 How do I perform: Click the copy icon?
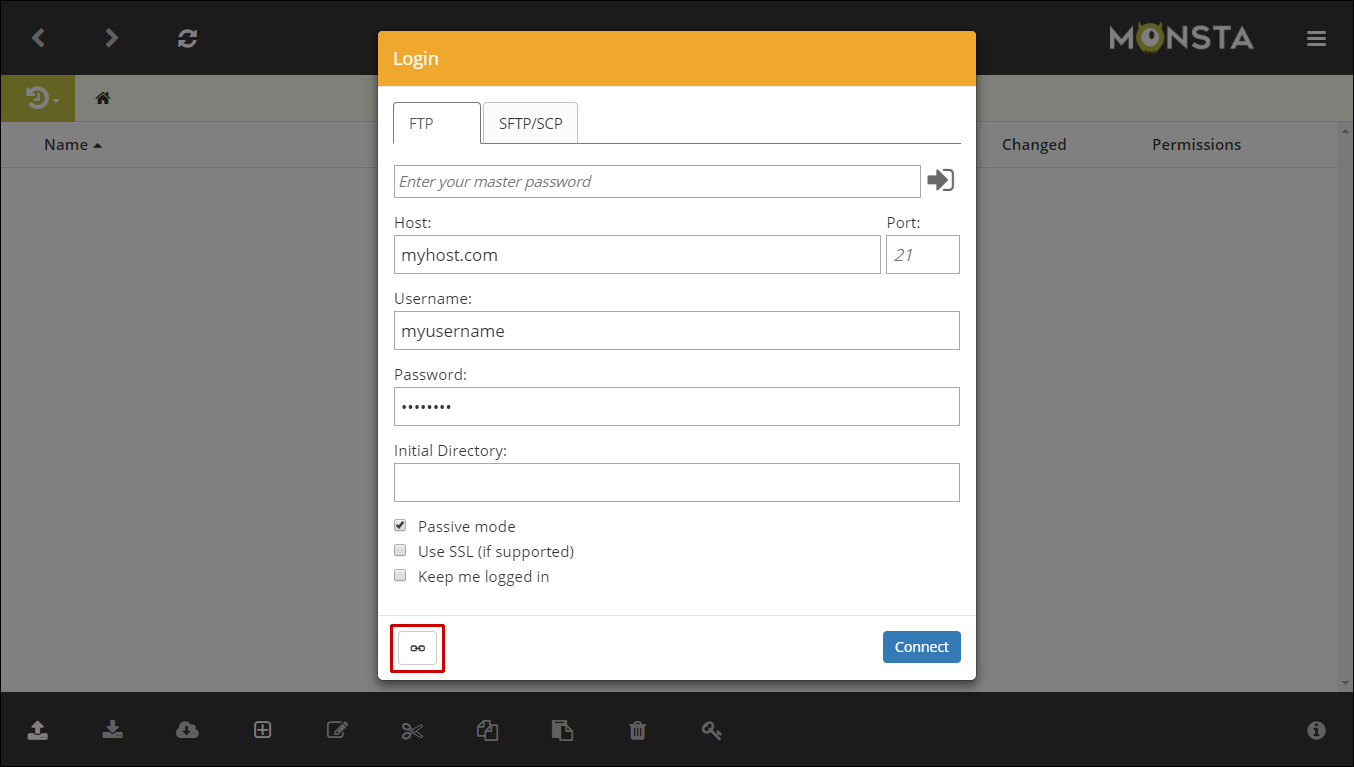[x=487, y=730]
